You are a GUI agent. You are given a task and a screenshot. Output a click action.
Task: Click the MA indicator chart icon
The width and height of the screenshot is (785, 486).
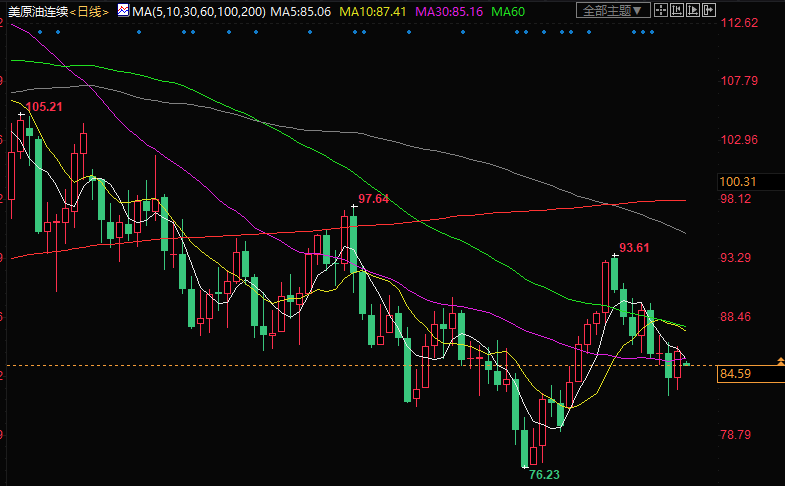(122, 10)
